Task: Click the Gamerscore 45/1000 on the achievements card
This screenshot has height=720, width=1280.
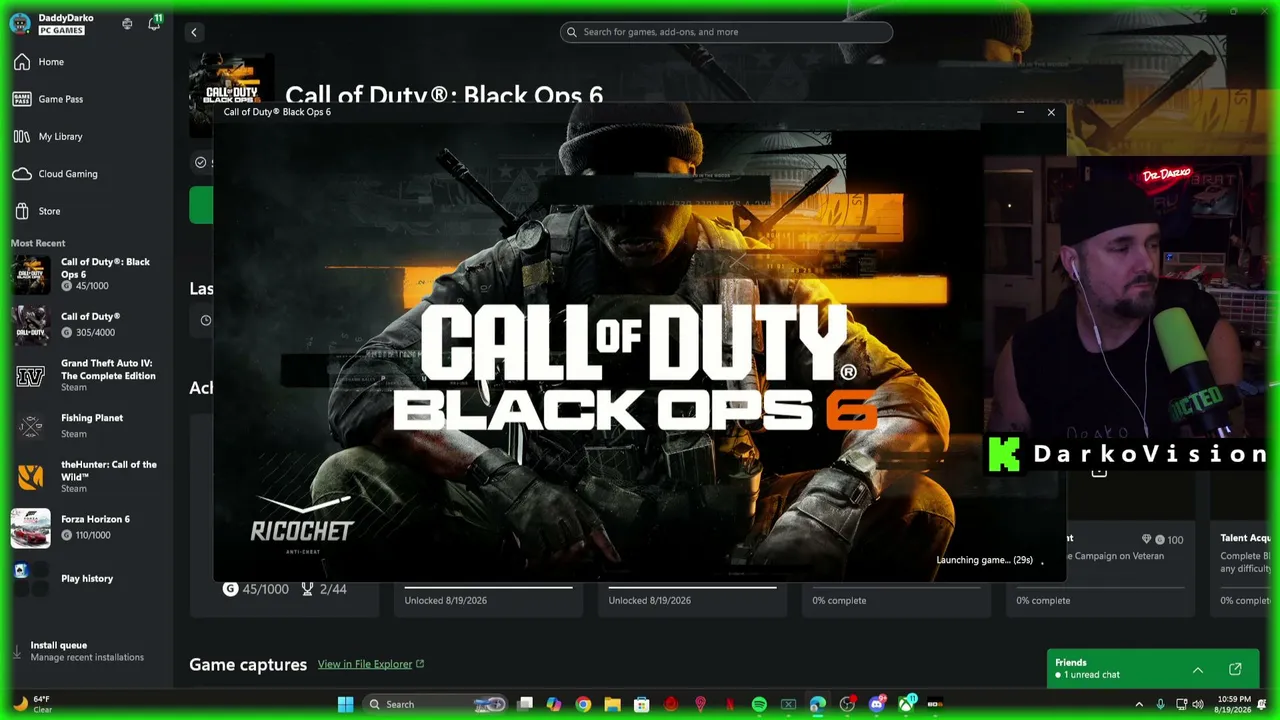Action: coord(256,589)
